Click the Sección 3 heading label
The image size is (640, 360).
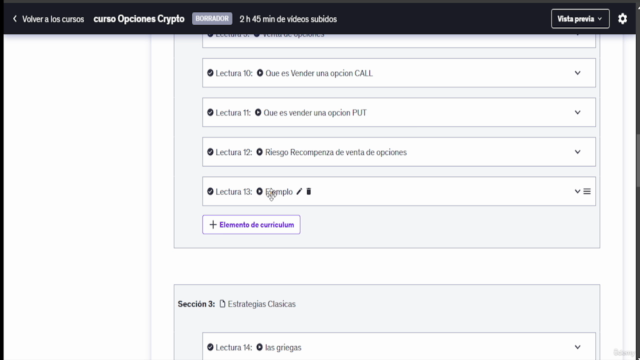(x=196, y=304)
